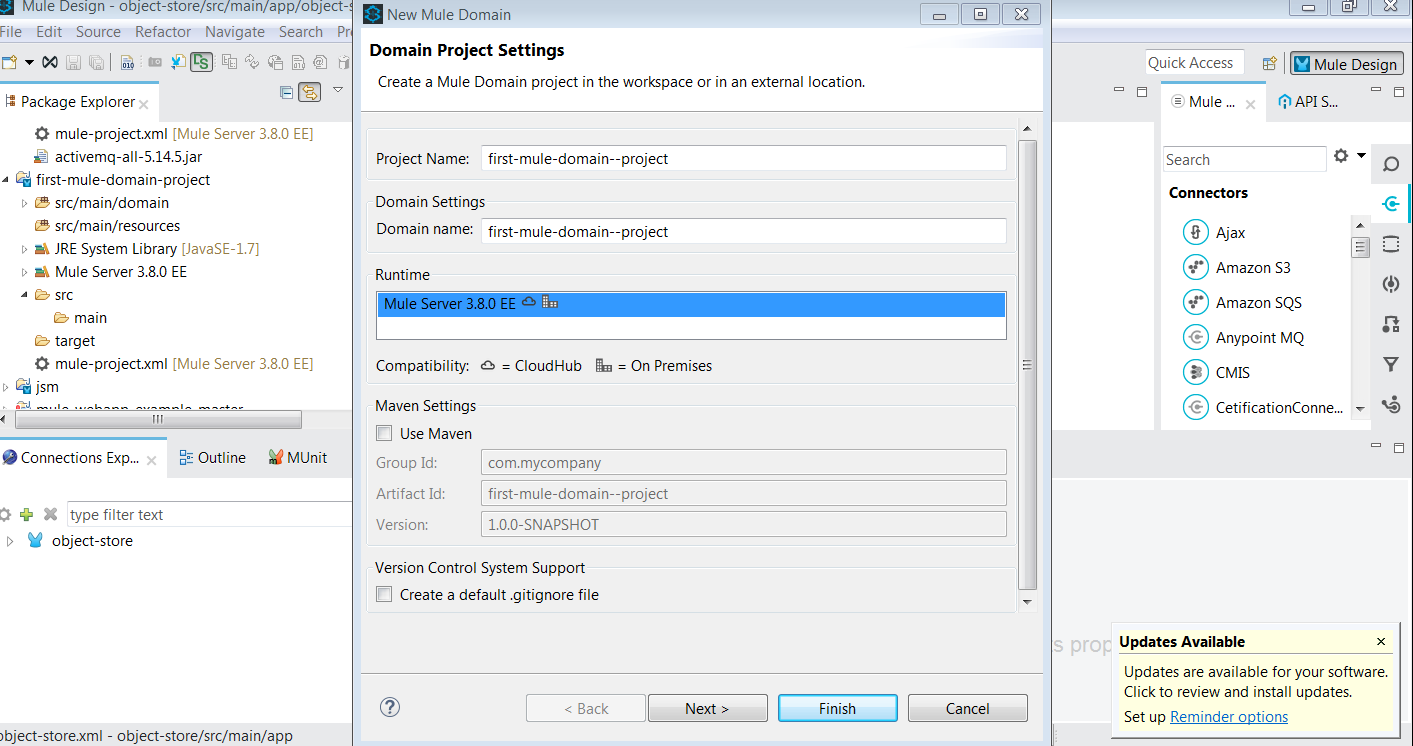
Task: Expand the JRE System Library node
Action: (25, 249)
